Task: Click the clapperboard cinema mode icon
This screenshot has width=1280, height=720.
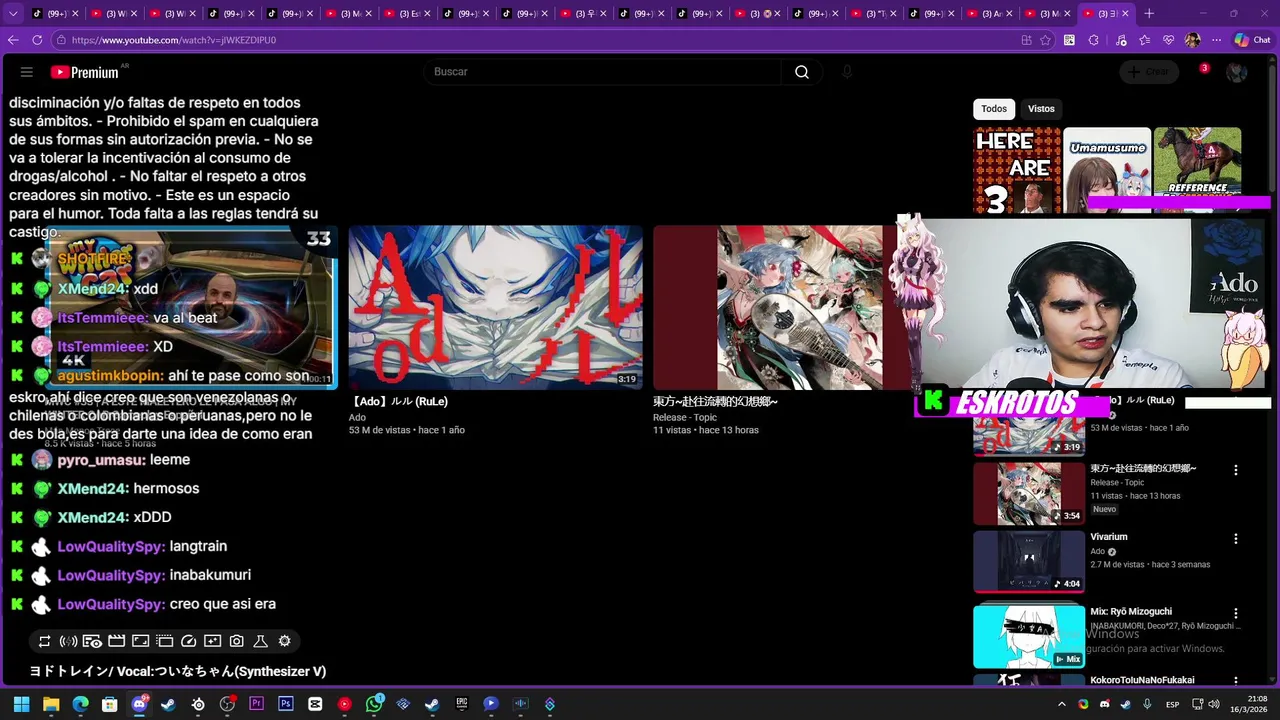Action: (x=116, y=641)
